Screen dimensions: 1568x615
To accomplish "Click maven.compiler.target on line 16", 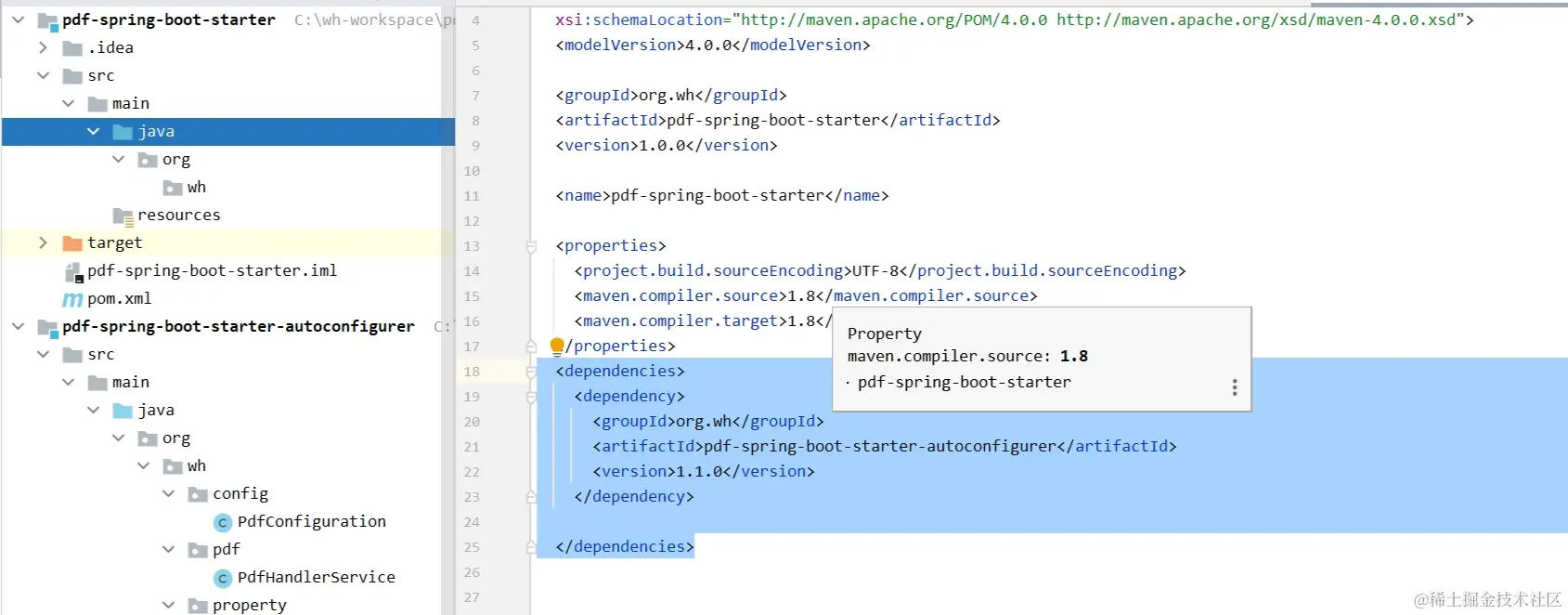I will tap(703, 321).
